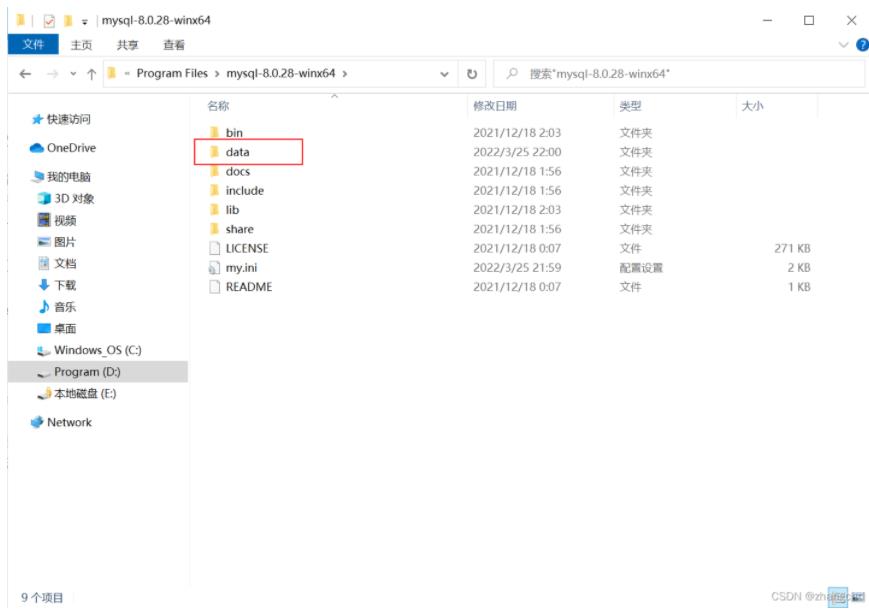The image size is (869, 611).
Task: Select Program (D:) drive in sidebar
Action: 87,372
